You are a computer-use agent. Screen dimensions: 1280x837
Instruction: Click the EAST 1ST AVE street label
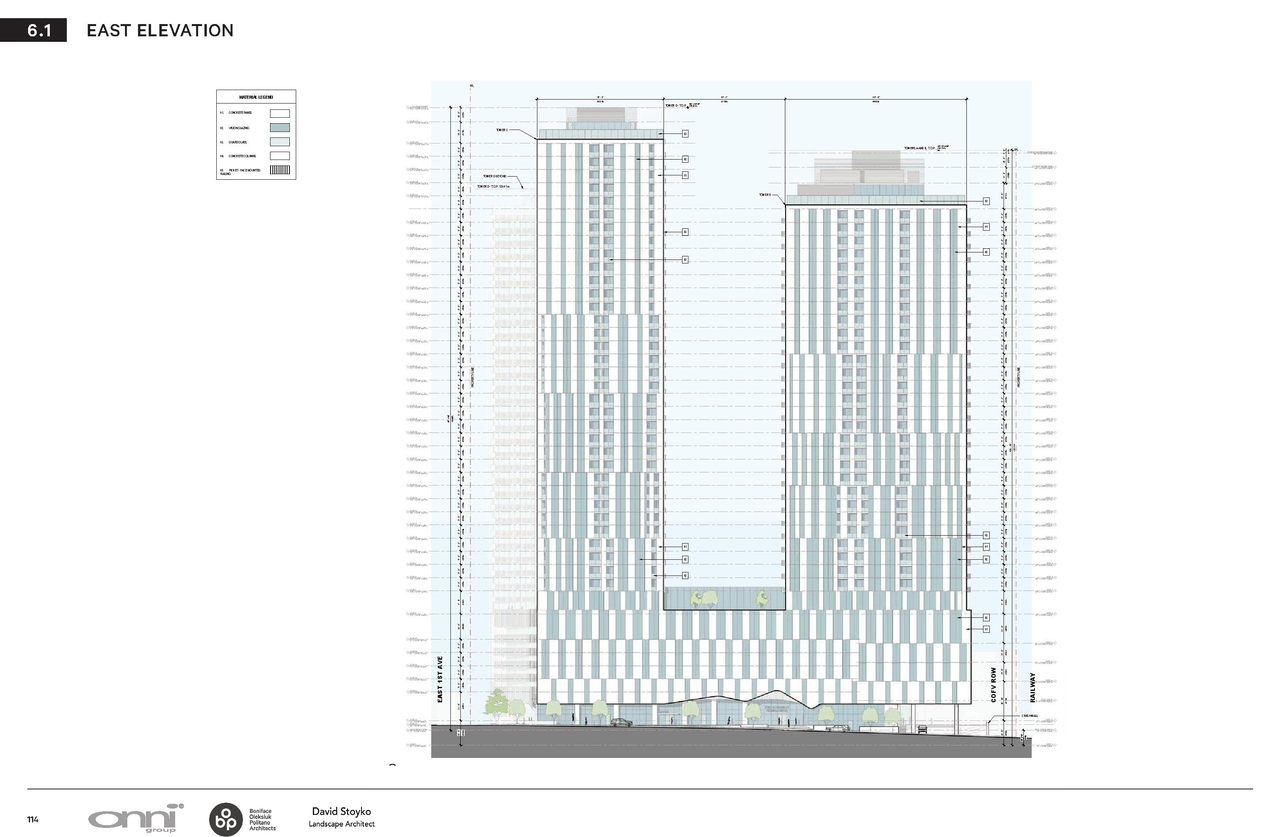click(440, 678)
